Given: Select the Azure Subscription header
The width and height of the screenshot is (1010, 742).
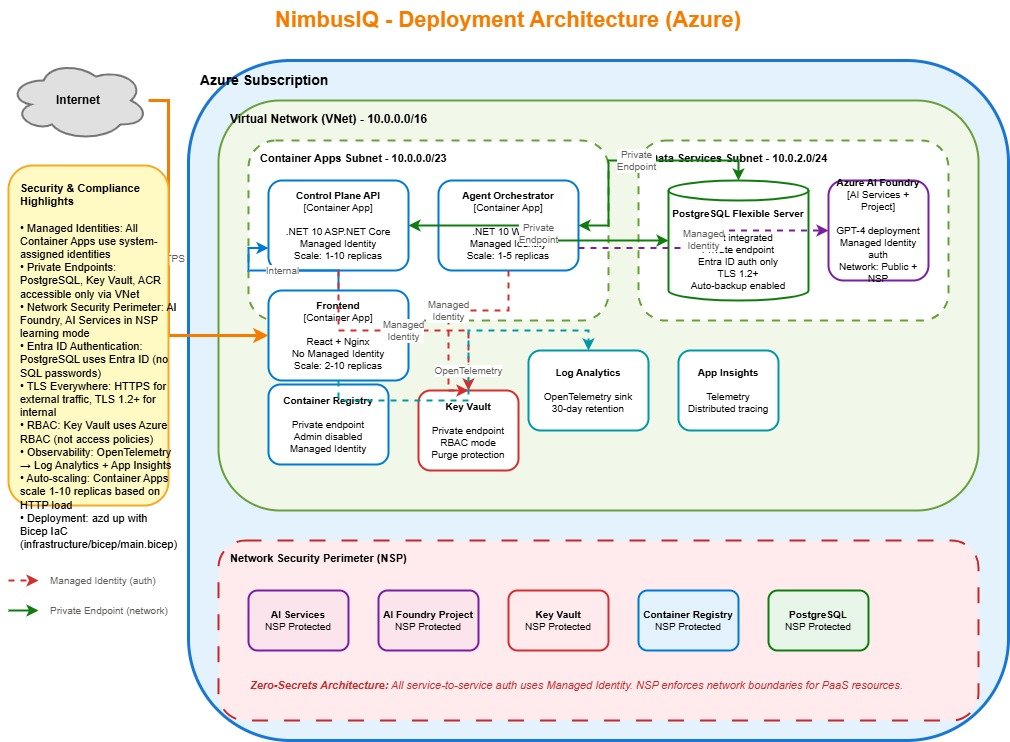Looking at the screenshot, I should 263,80.
